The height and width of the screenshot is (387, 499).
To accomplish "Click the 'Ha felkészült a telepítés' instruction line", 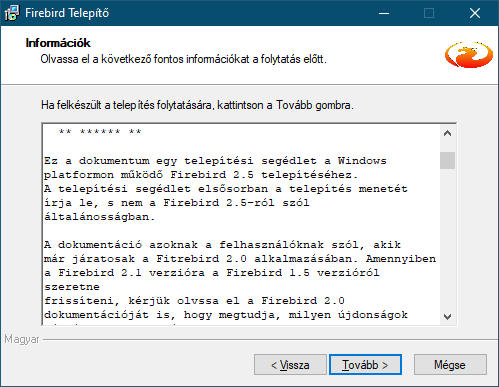I will point(197,105).
